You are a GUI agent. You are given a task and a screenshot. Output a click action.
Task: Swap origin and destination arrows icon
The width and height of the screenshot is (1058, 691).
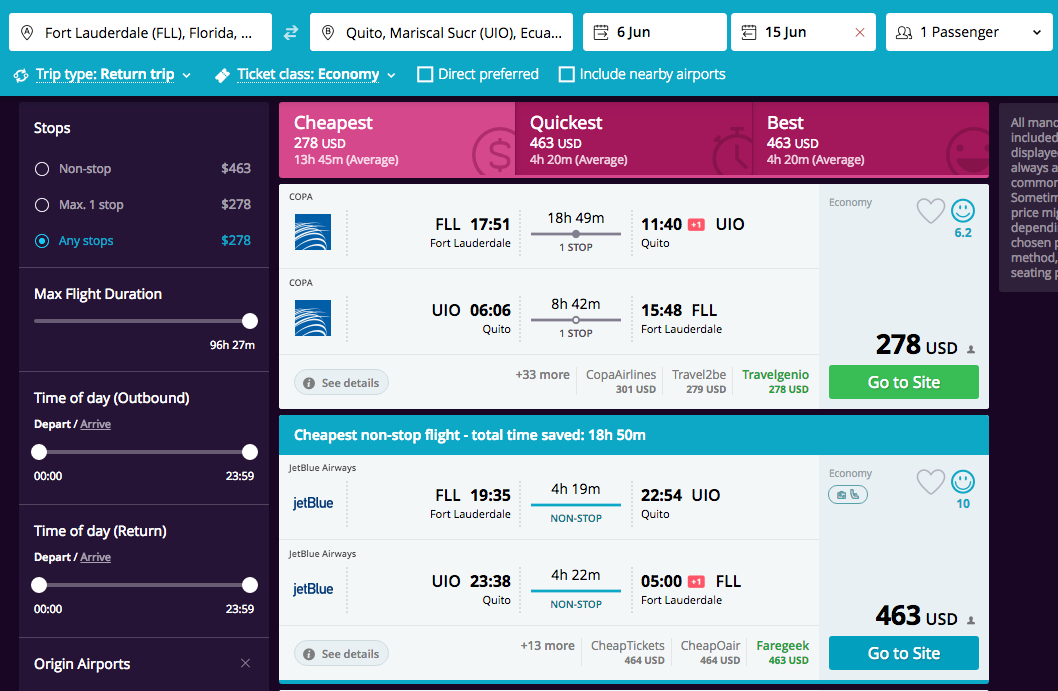pos(291,32)
